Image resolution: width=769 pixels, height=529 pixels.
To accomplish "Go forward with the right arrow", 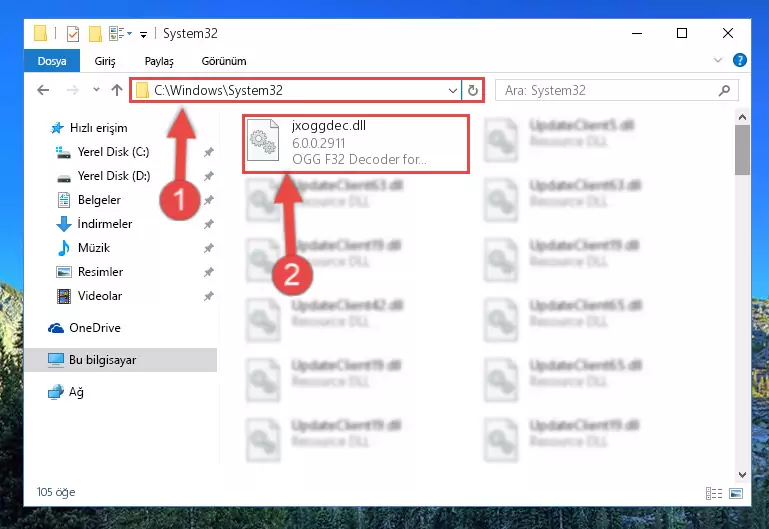I will 73,90.
